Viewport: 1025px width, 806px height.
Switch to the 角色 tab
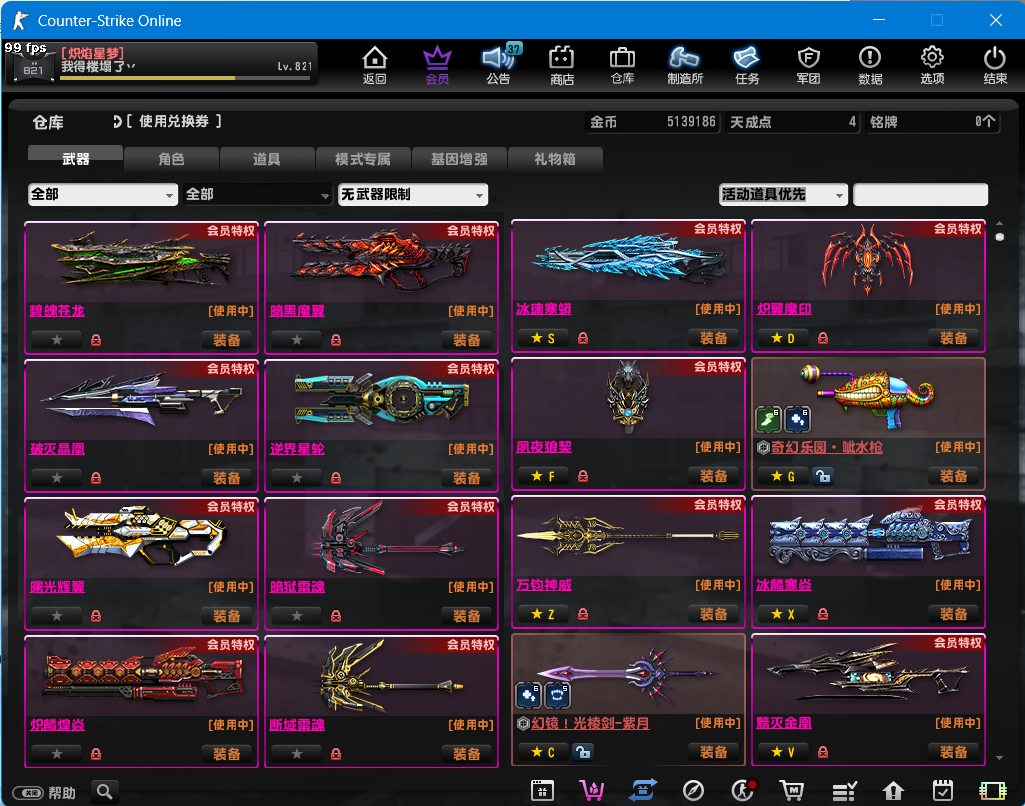[x=171, y=159]
